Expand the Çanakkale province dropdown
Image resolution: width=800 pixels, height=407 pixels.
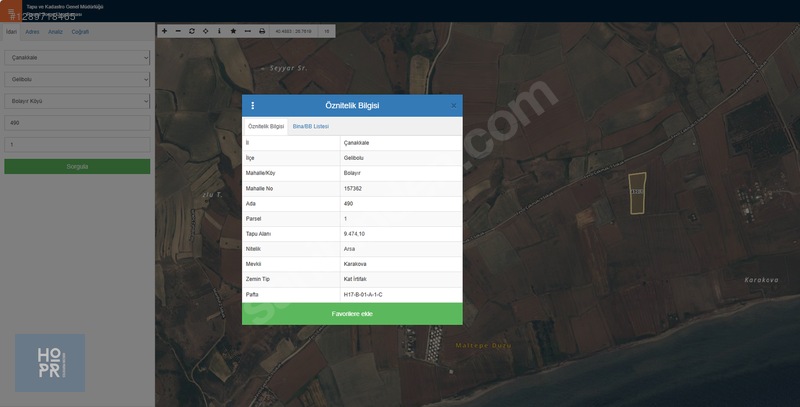click(77, 58)
